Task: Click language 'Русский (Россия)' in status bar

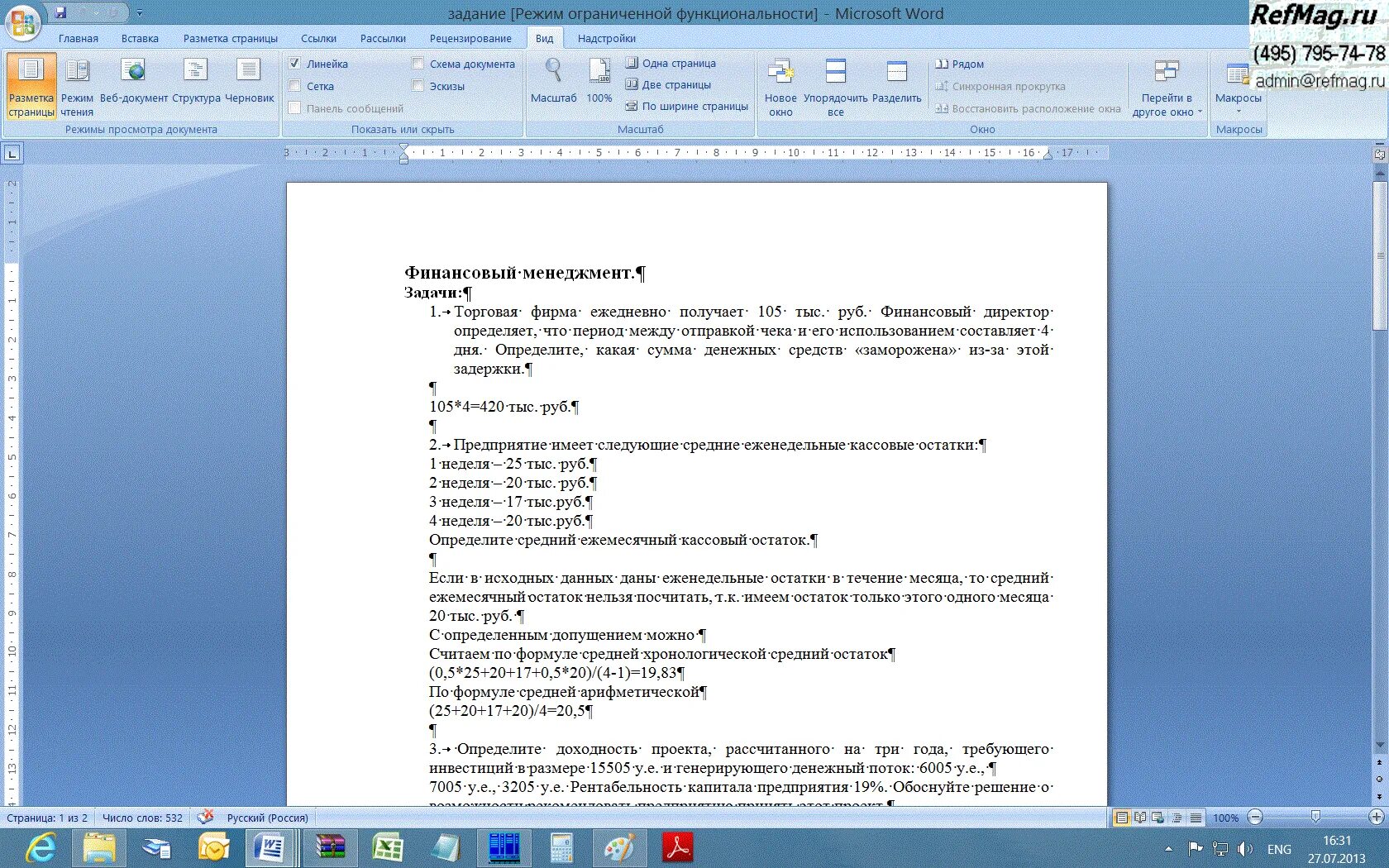Action: pyautogui.click(x=267, y=818)
